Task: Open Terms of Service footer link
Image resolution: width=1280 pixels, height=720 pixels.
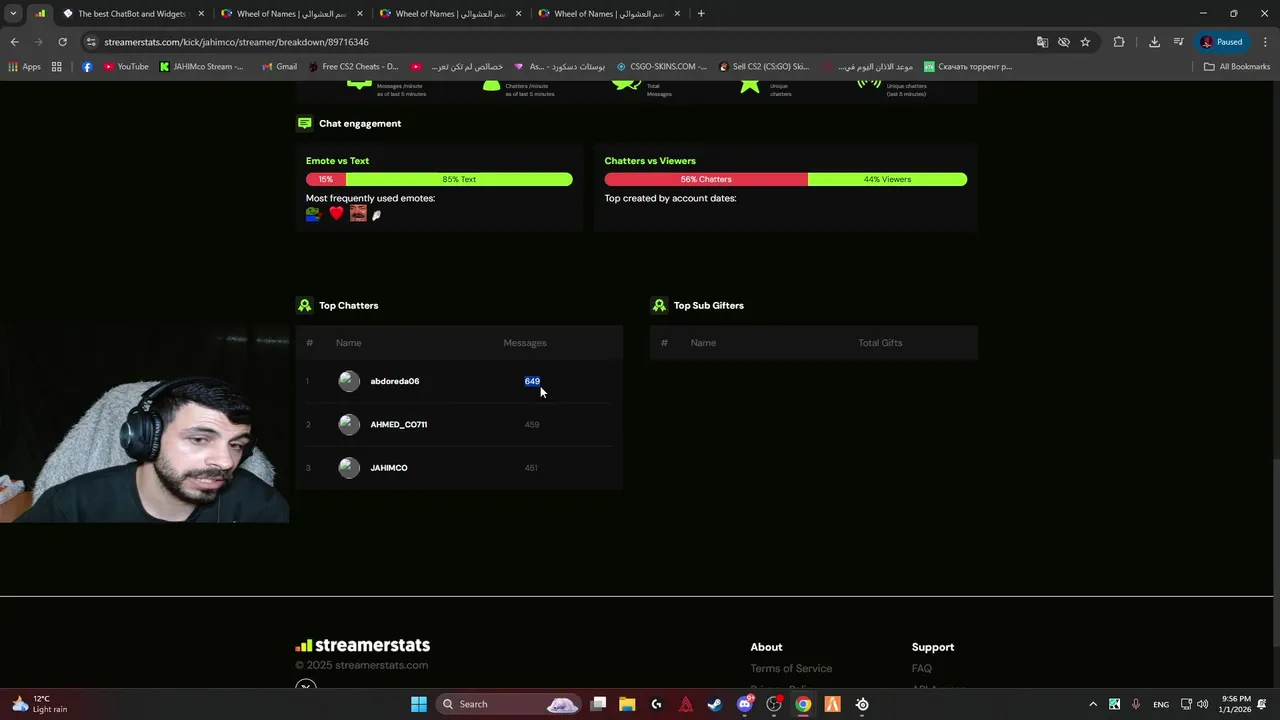Action: (x=791, y=668)
